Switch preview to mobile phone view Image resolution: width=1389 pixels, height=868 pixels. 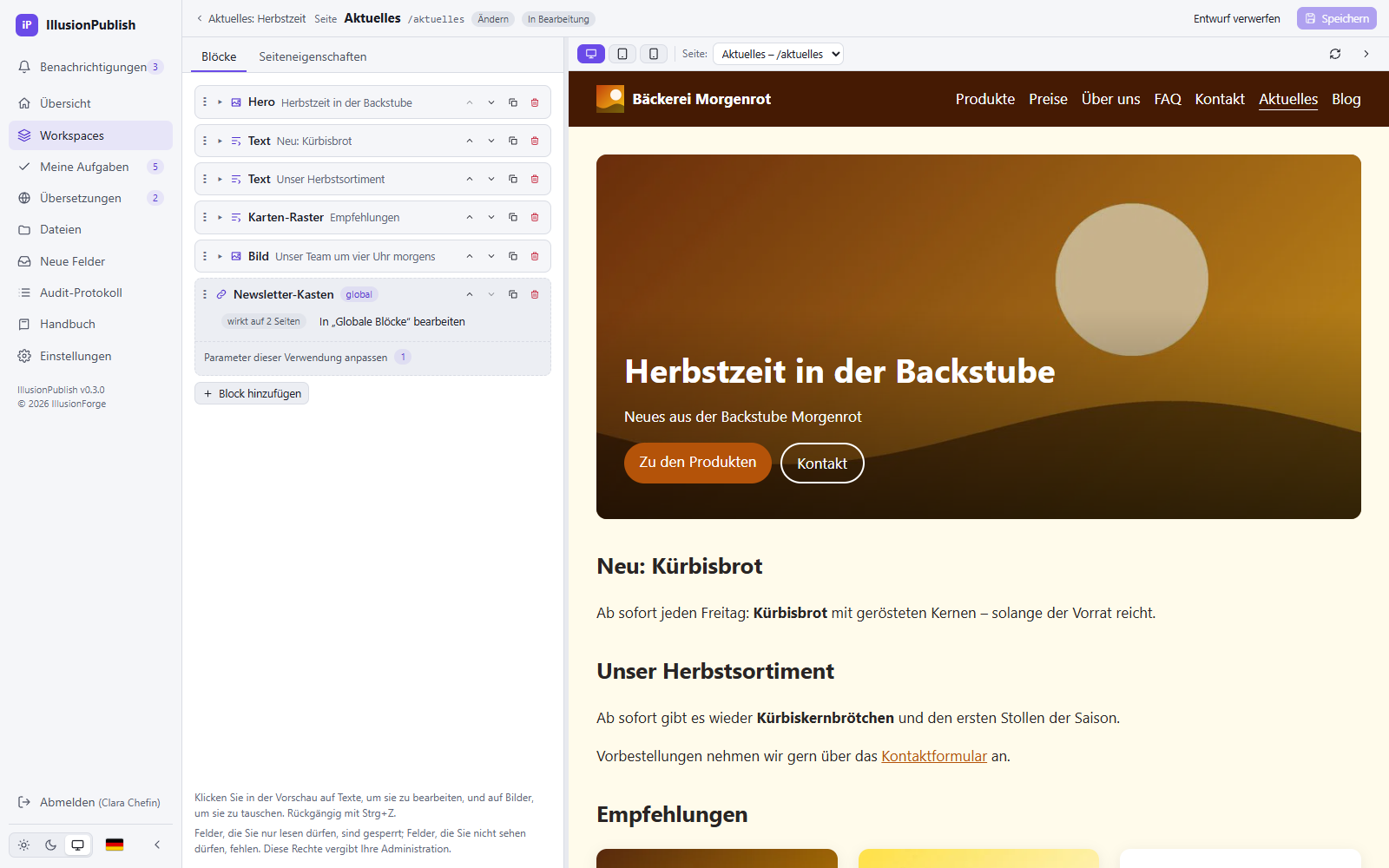click(654, 54)
